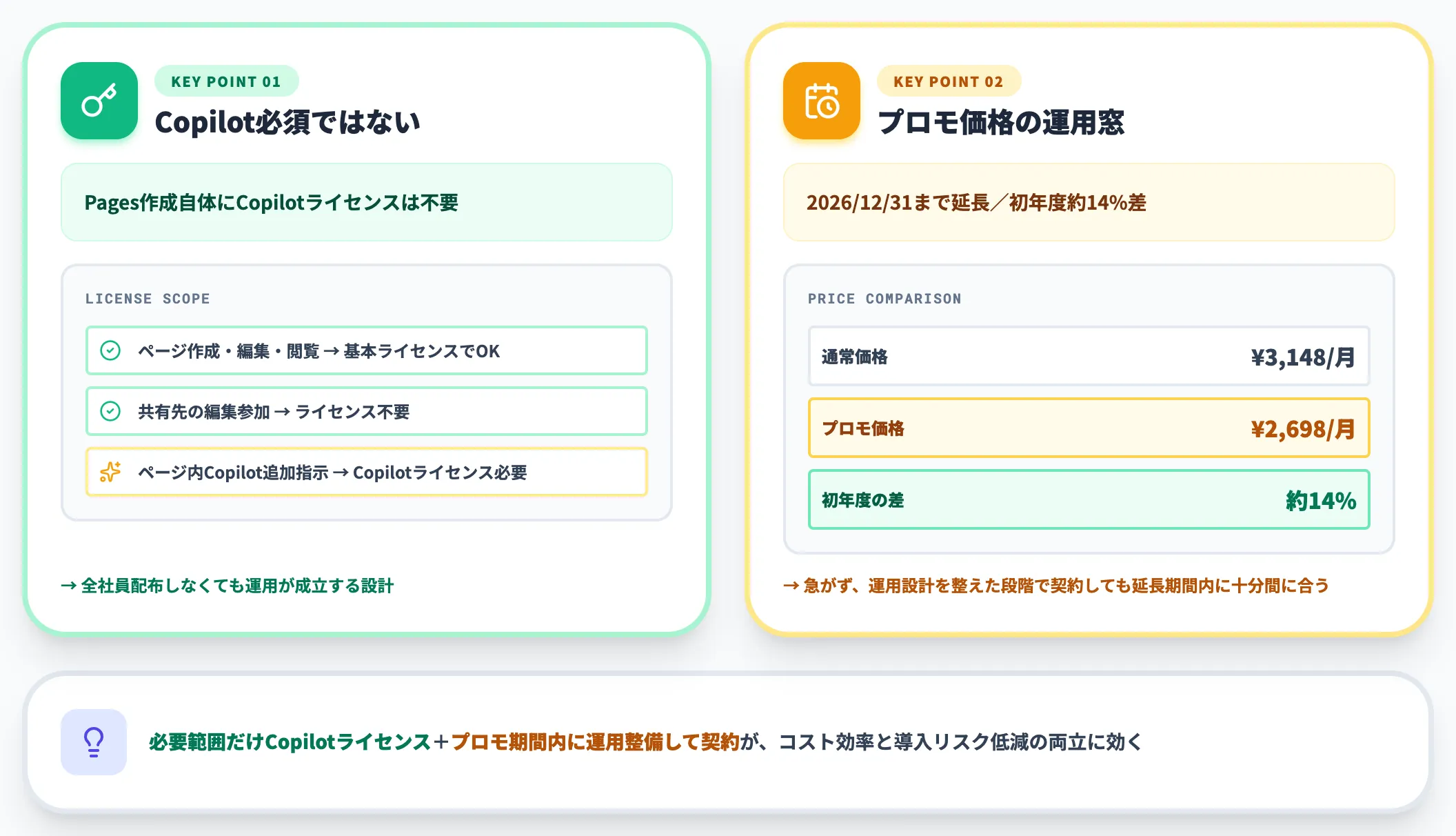Viewport: 1456px width, 836px height.
Task: Click the orange calendar clock icon
Action: pyautogui.click(x=822, y=101)
